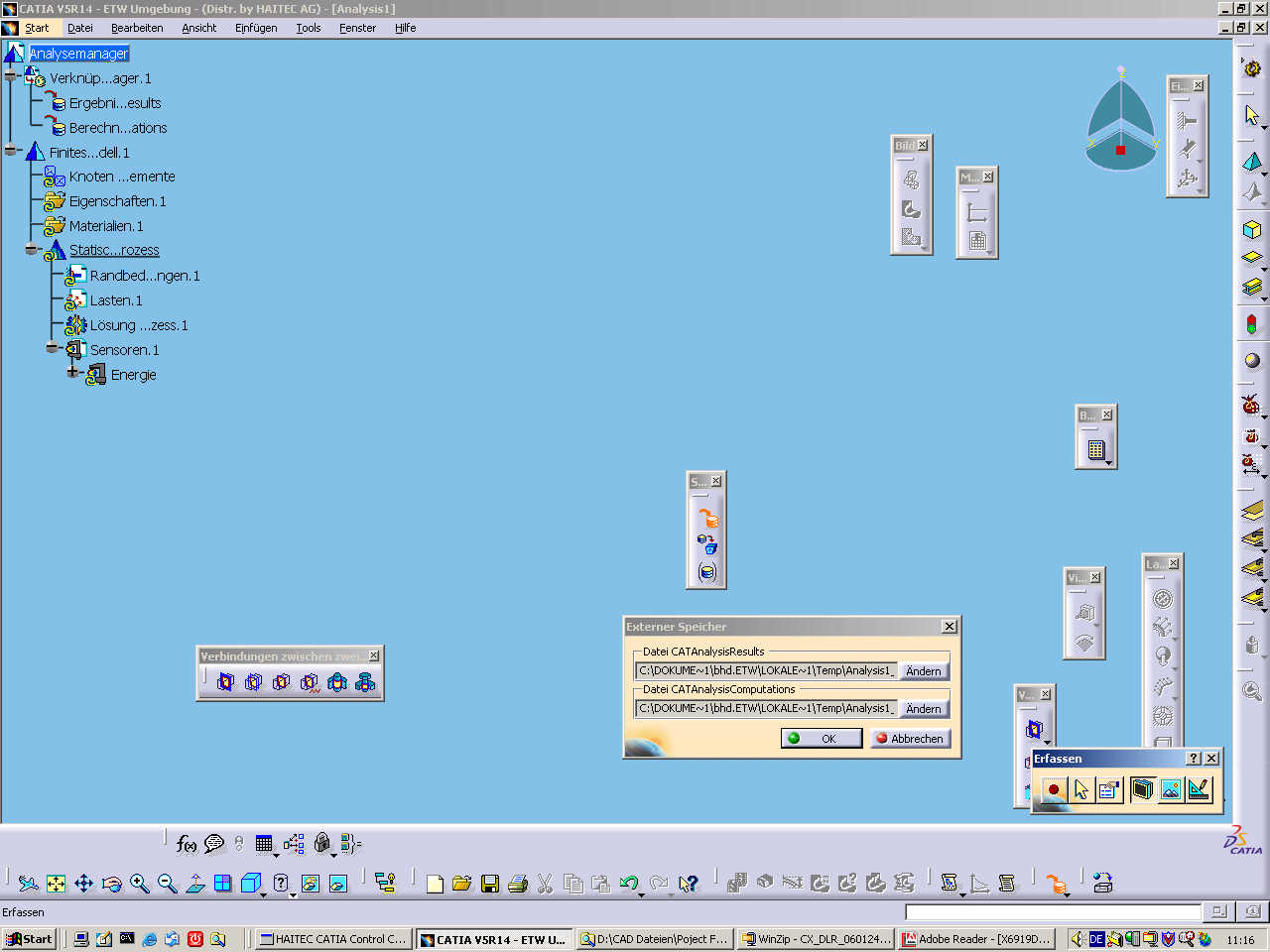Image resolution: width=1270 pixels, height=952 pixels.
Task: Click the Album picture icon in Erfassen
Action: pyautogui.click(x=1171, y=789)
